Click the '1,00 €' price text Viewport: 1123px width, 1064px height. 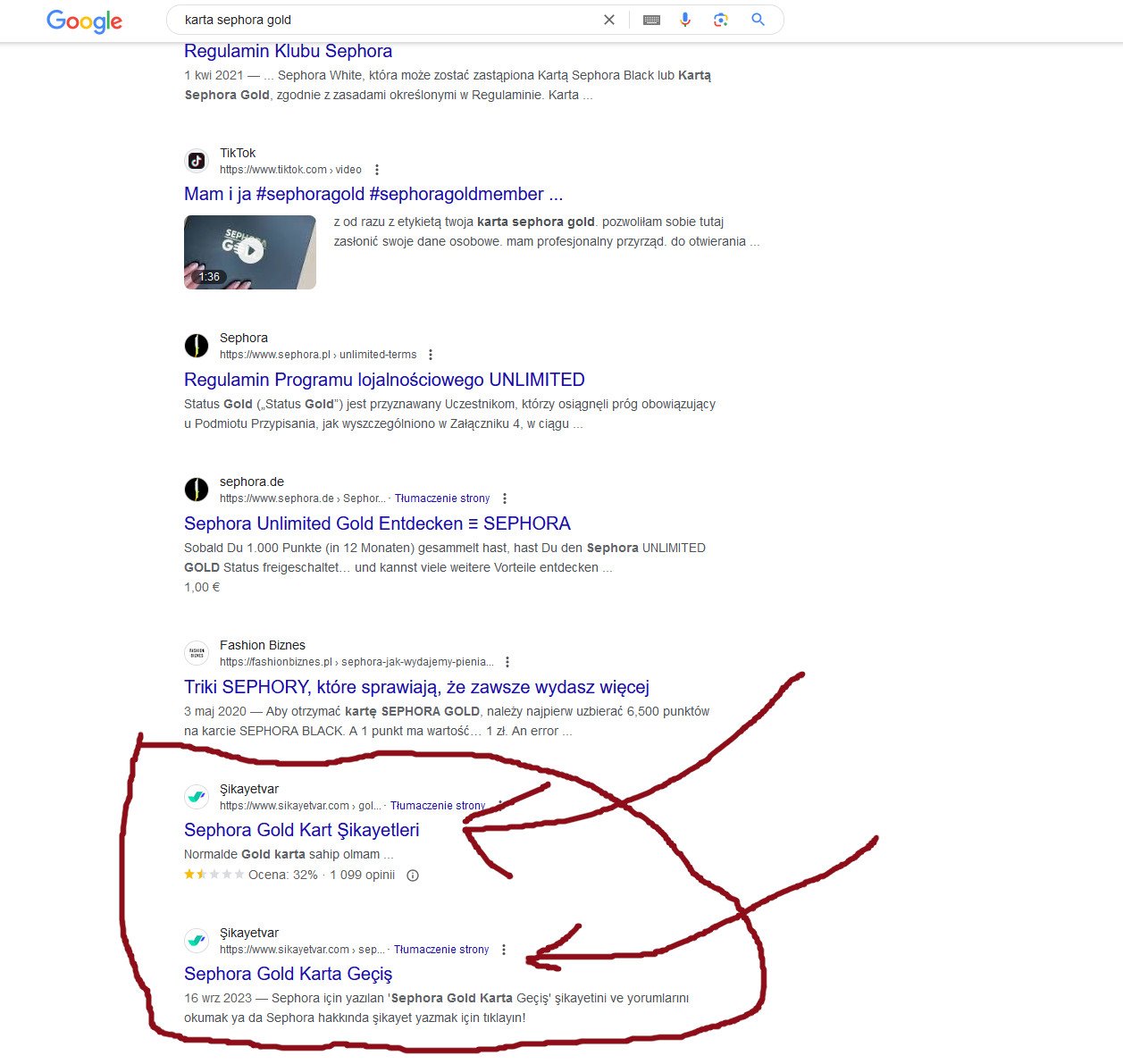click(x=202, y=587)
